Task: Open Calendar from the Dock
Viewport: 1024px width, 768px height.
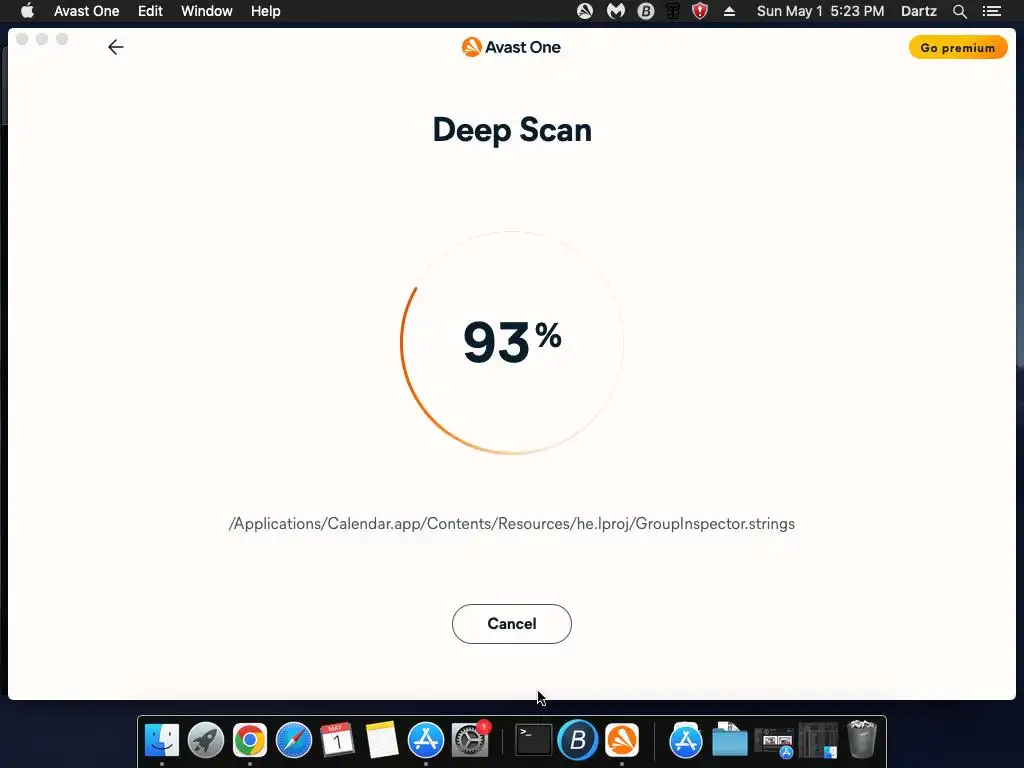Action: tap(338, 741)
